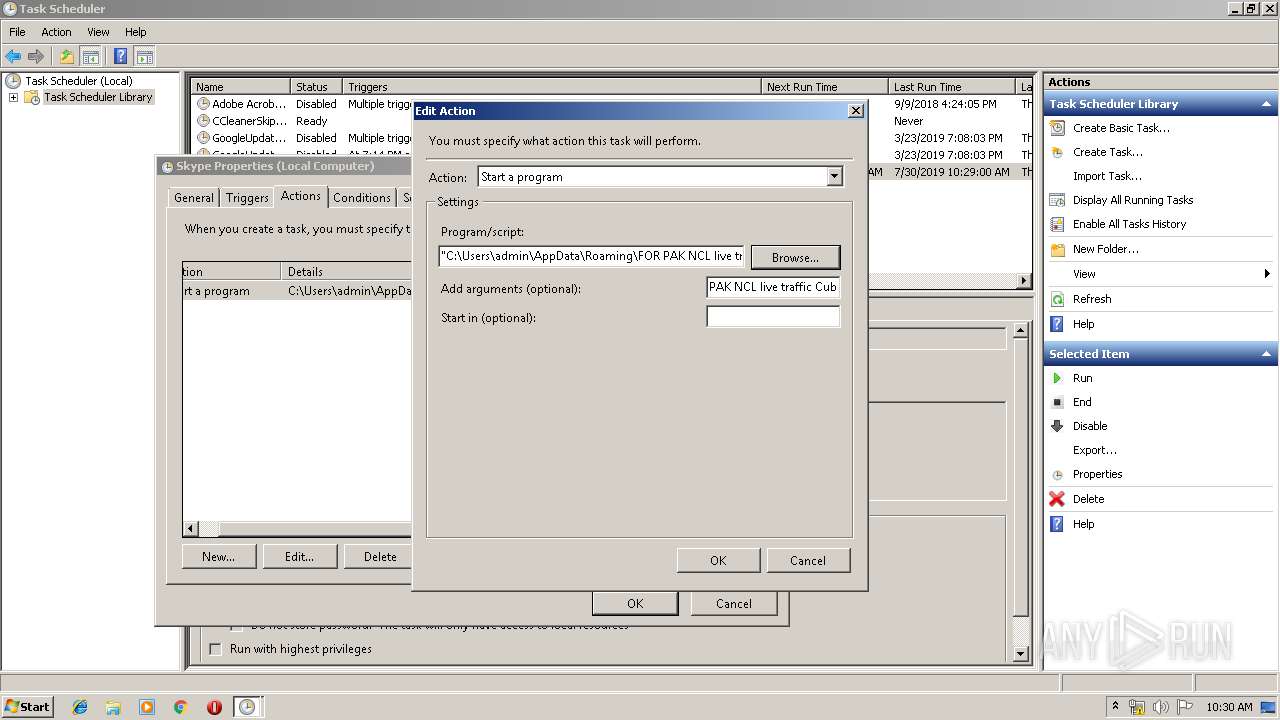This screenshot has height=720, width=1280.
Task: Select Task Scheduler (Local) tree root
Action: click(78, 81)
